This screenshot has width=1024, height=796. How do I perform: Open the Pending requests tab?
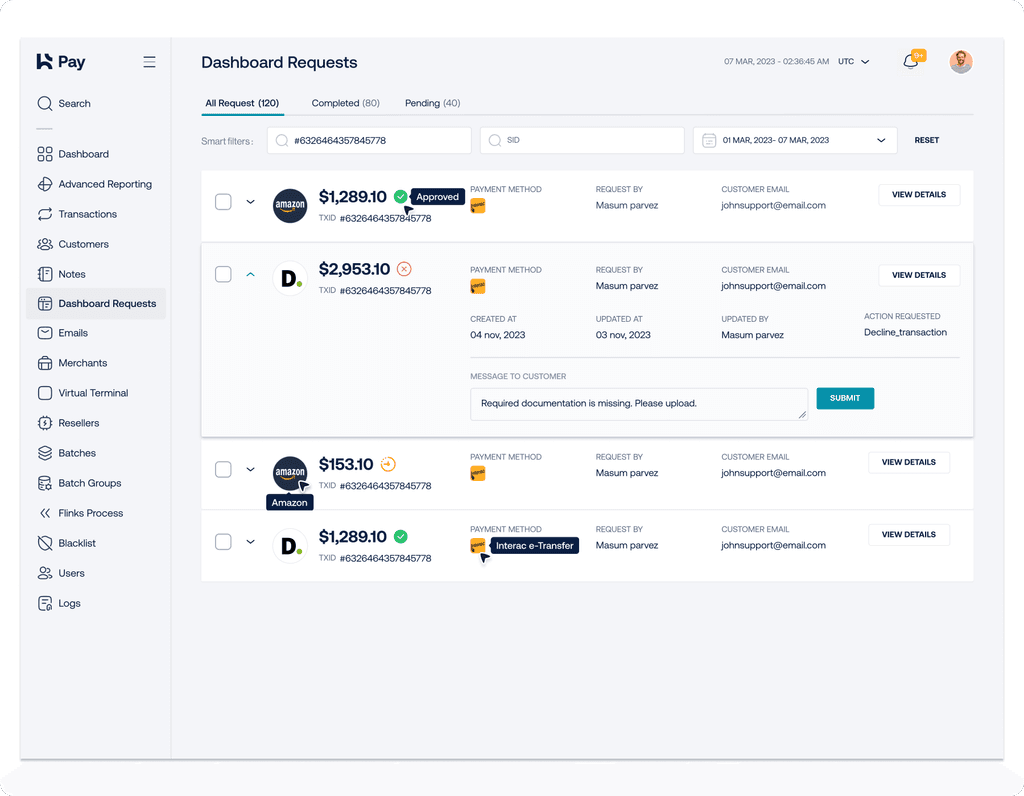[432, 103]
